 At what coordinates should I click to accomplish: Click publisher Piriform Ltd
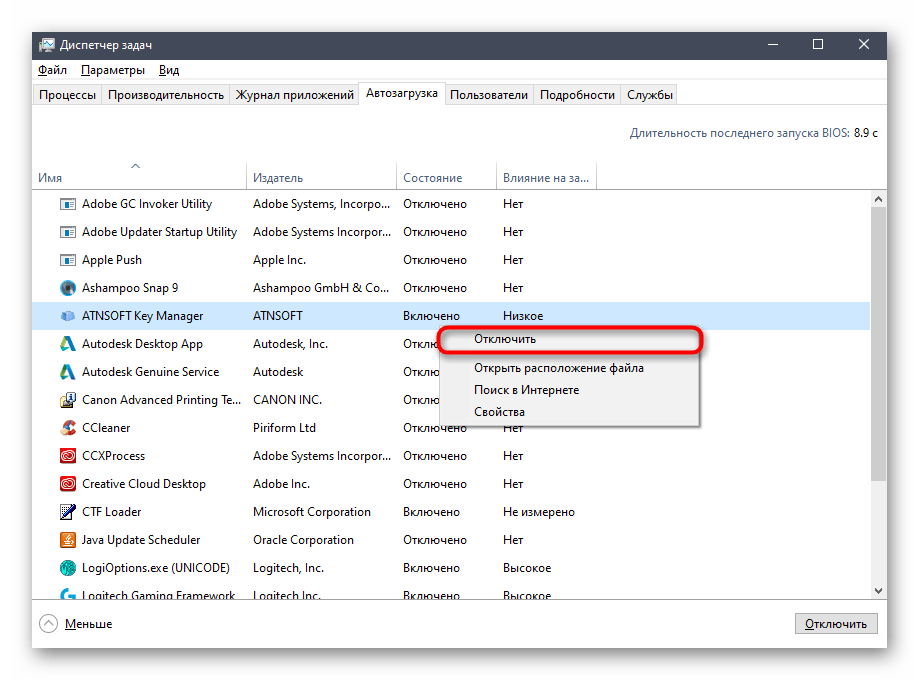[284, 428]
